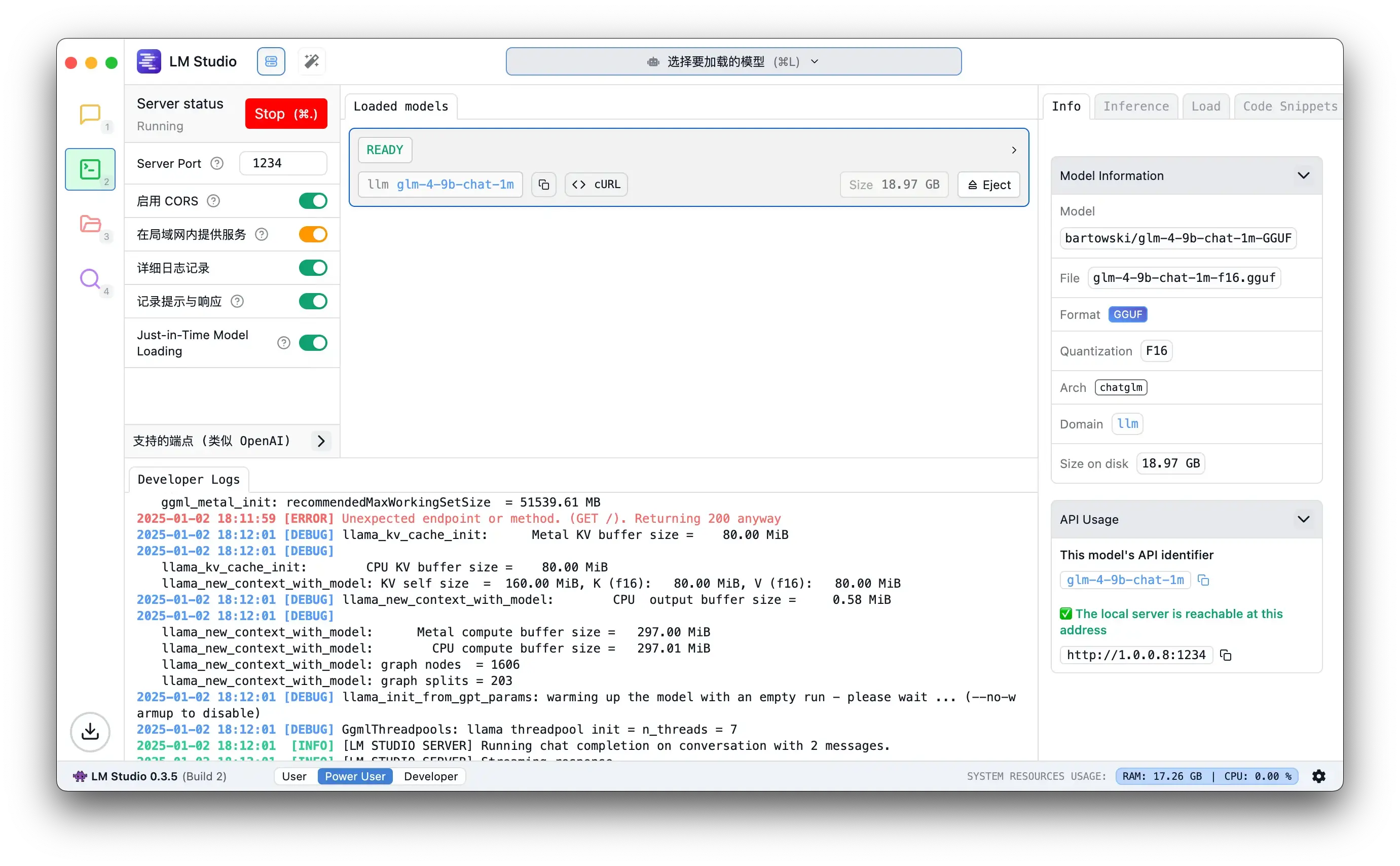Expand 支持的端点 (类似 OpenAI) section
Image resolution: width=1400 pixels, height=866 pixels.
321,441
